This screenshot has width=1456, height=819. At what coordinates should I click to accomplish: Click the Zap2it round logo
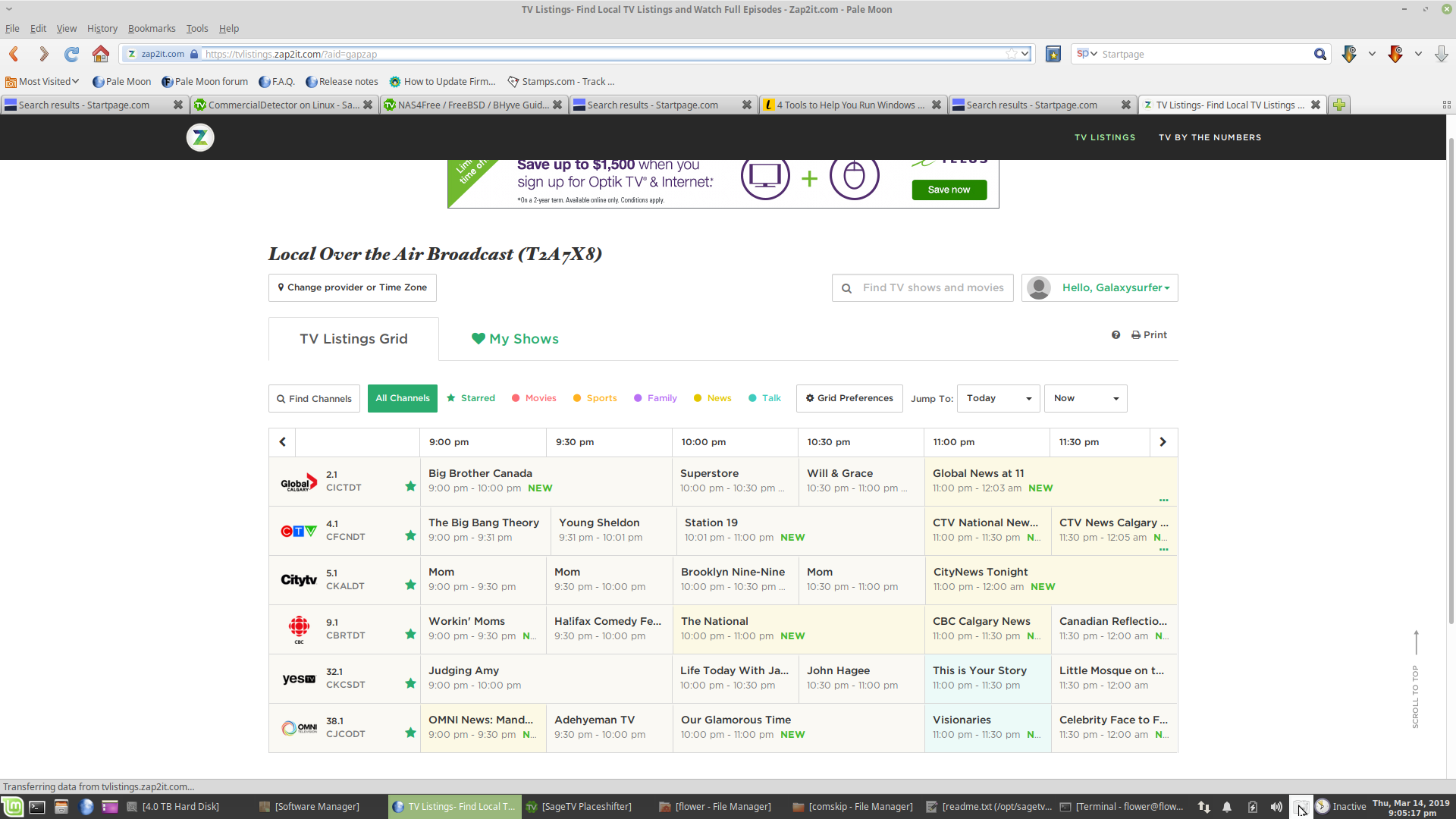pyautogui.click(x=200, y=137)
